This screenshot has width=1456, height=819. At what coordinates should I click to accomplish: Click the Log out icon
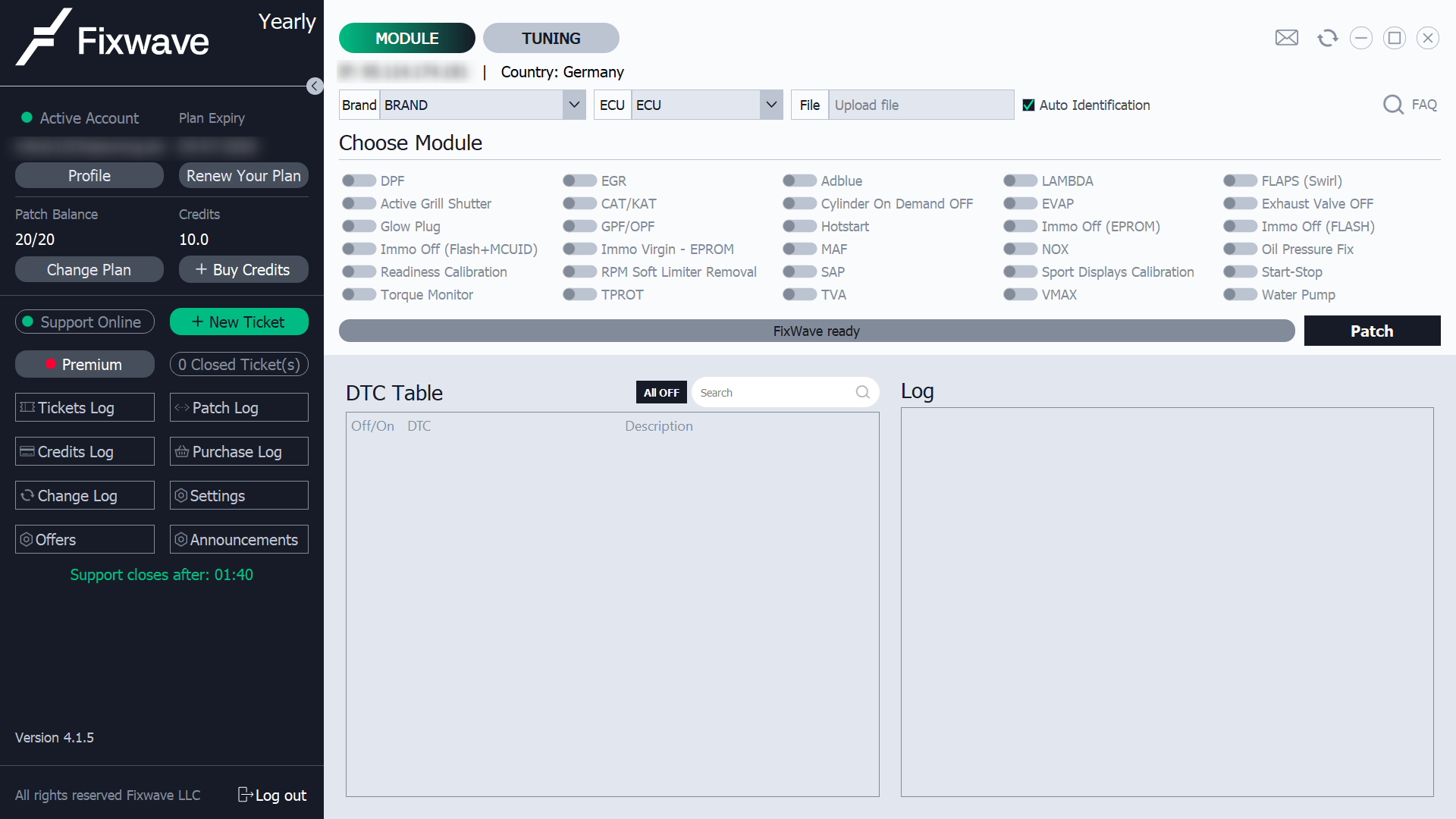coord(245,794)
